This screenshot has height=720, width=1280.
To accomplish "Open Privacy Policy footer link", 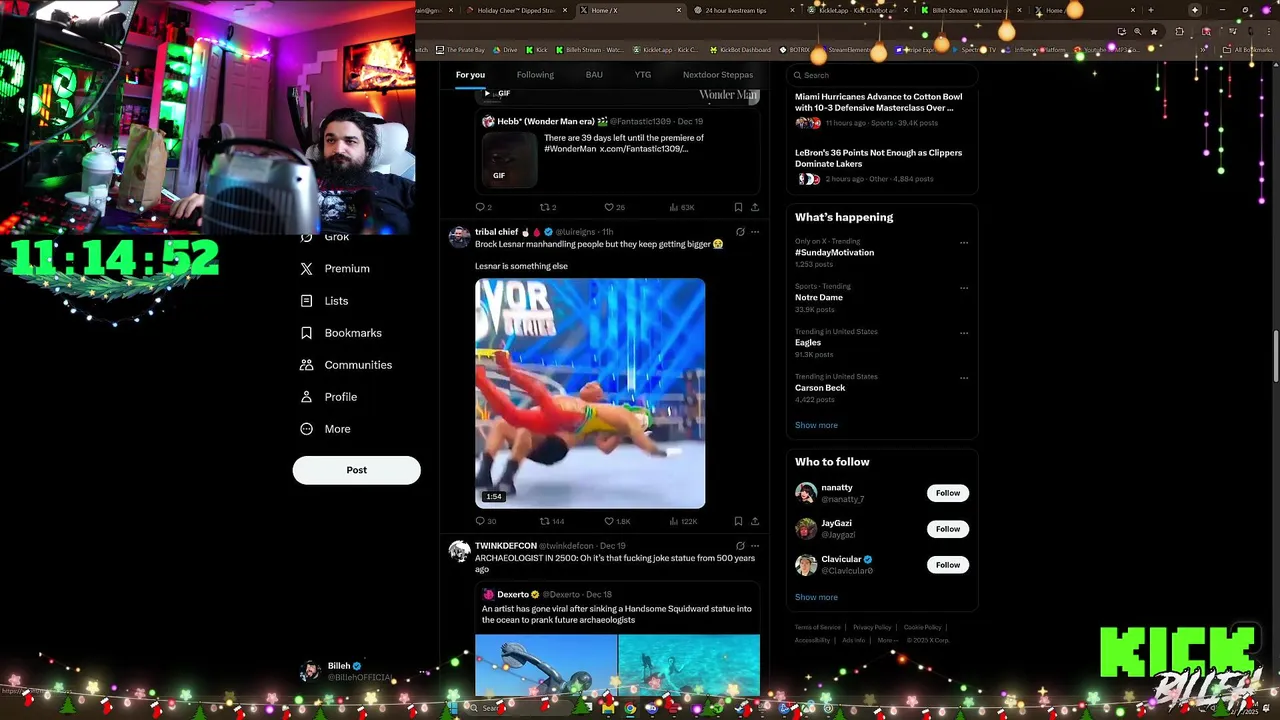I will pos(872,627).
